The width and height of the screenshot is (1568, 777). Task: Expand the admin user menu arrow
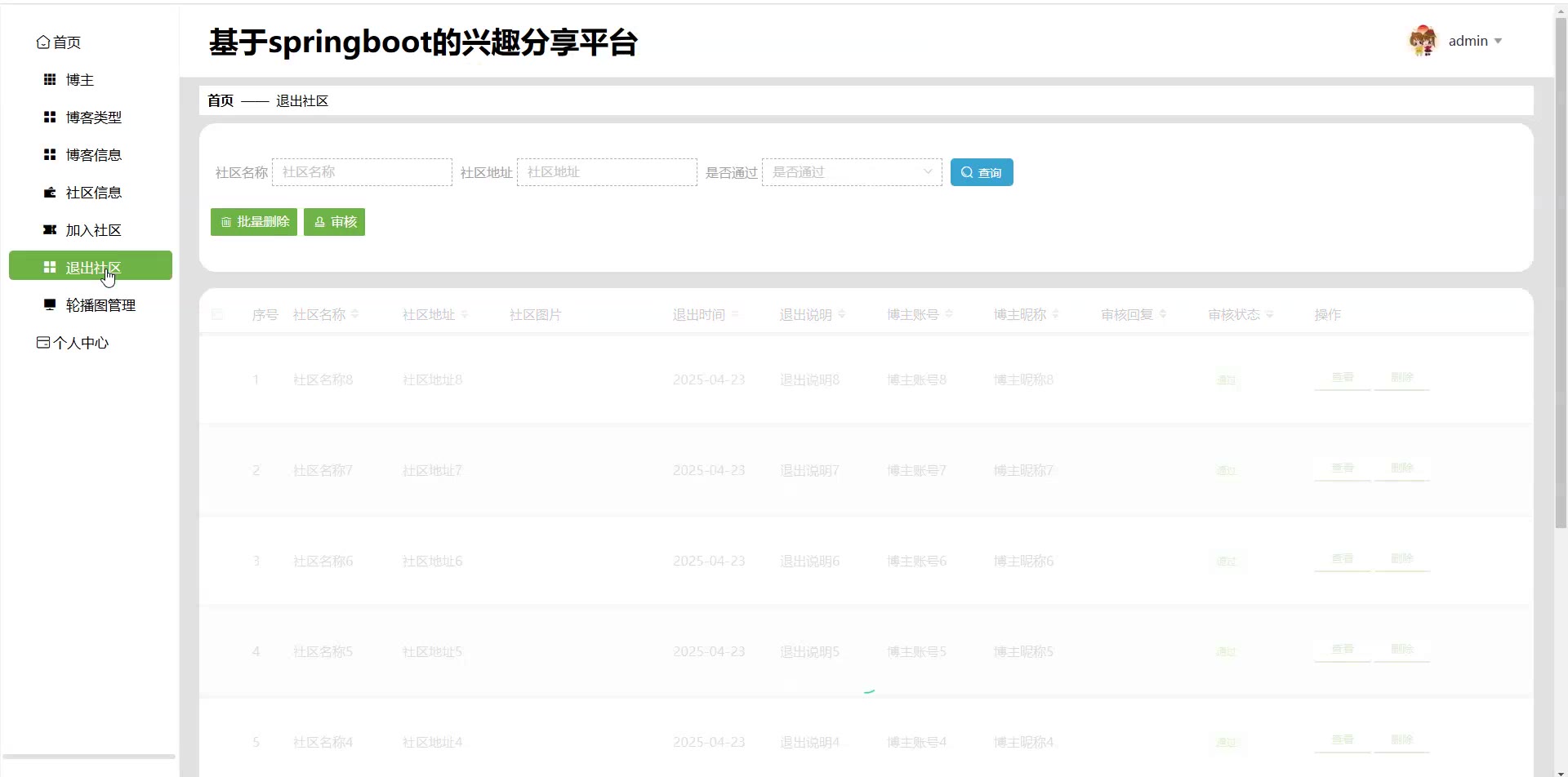pos(1498,42)
